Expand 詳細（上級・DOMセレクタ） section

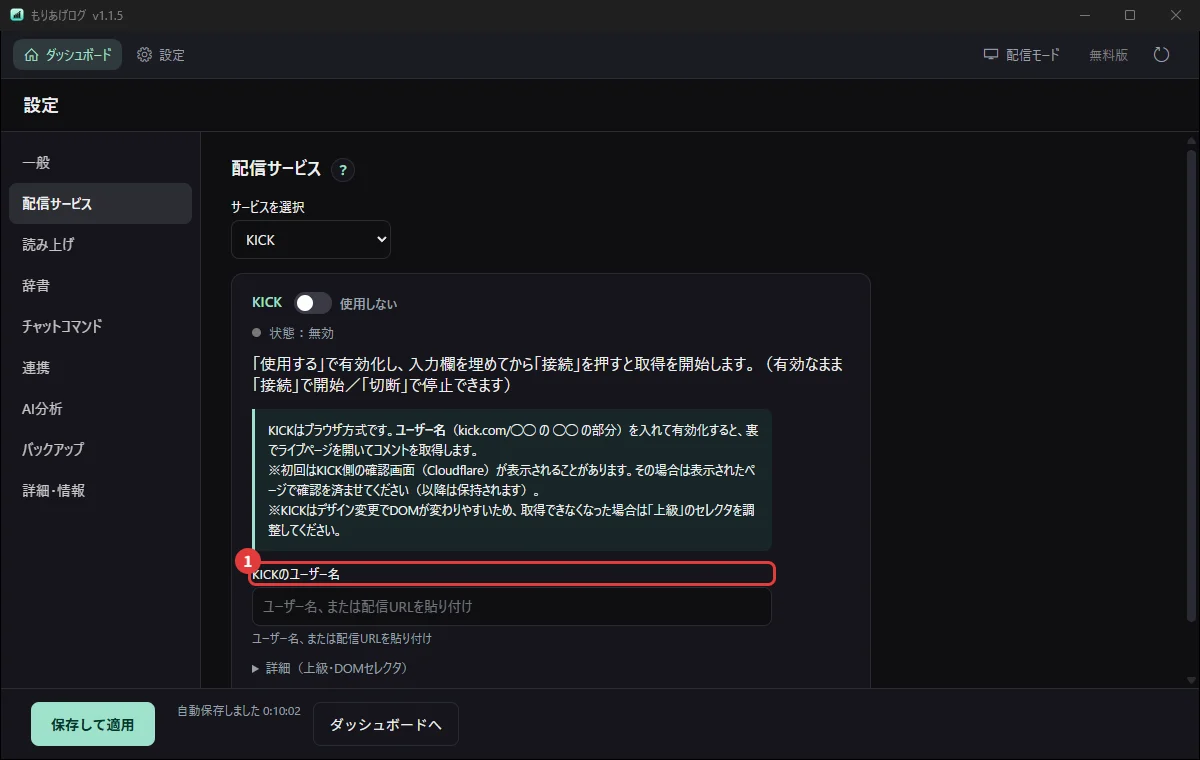(329, 668)
